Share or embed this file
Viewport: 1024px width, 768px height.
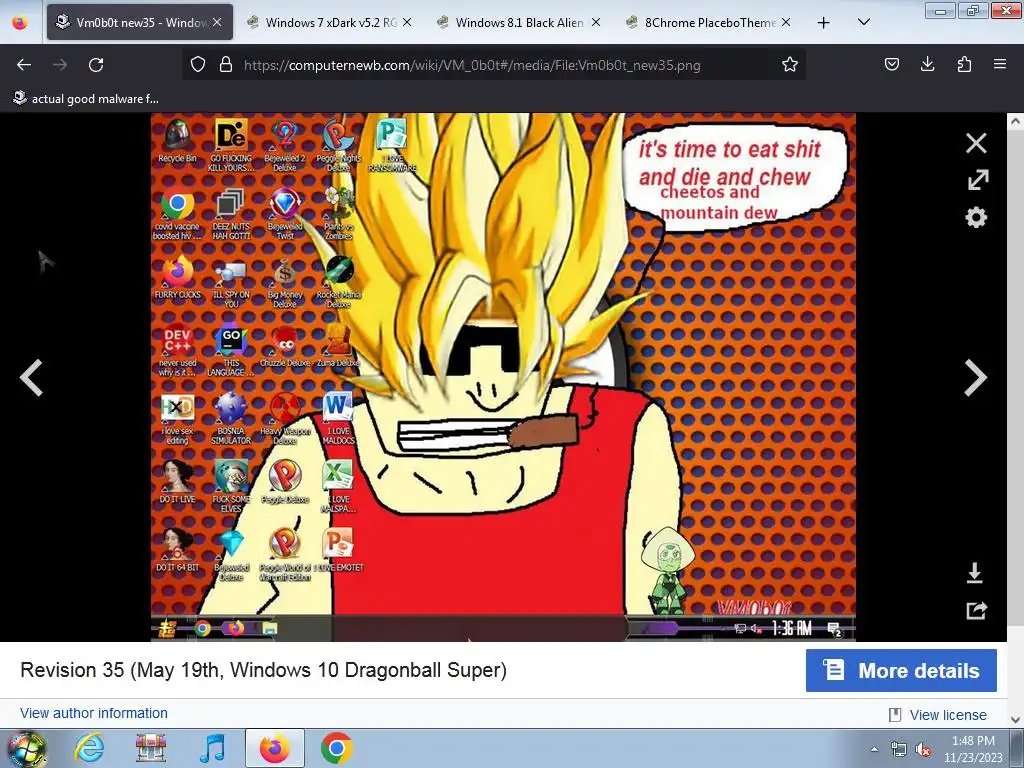tap(976, 611)
